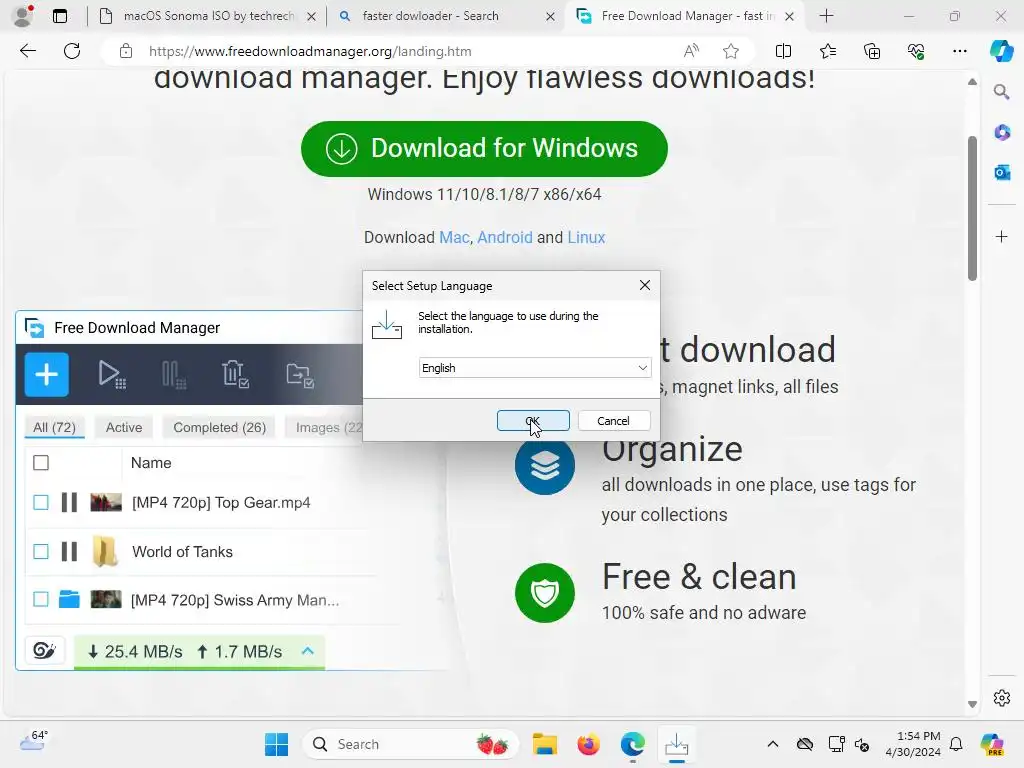Open the Favorites list icon
Screen dimensions: 1024x768
point(827,51)
